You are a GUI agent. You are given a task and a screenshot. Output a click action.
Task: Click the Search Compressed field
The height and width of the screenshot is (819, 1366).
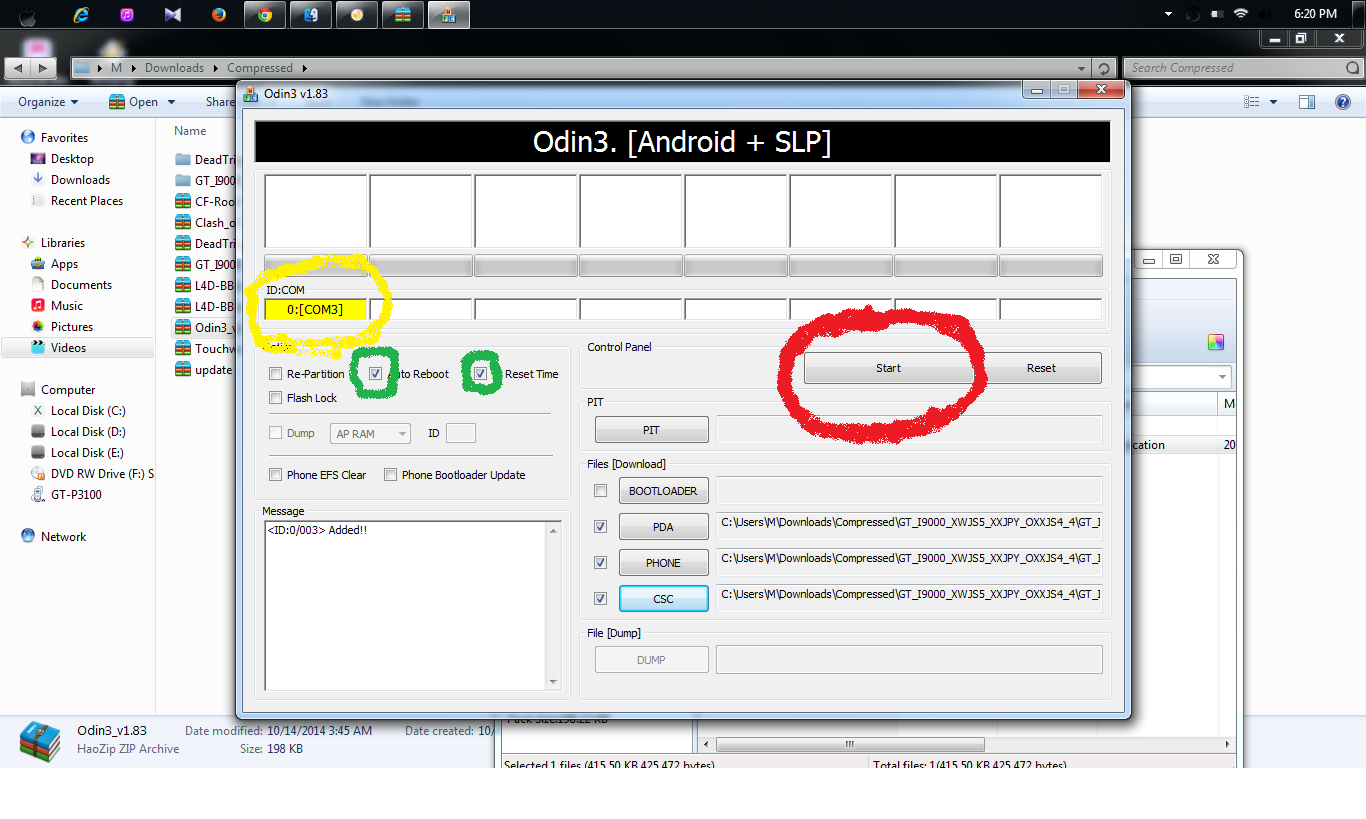point(1241,68)
